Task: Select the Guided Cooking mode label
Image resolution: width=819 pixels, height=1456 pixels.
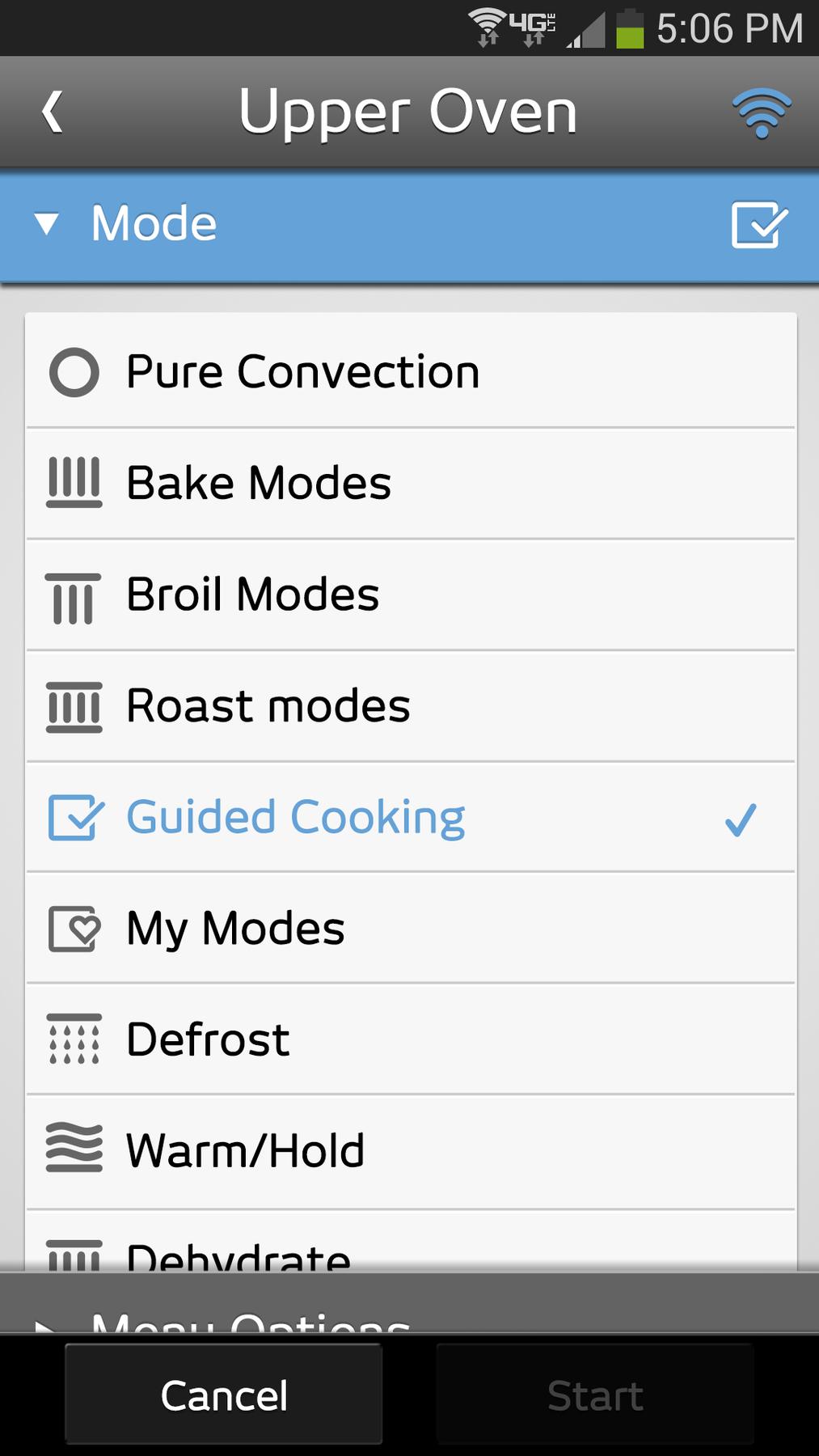Action: (x=296, y=817)
